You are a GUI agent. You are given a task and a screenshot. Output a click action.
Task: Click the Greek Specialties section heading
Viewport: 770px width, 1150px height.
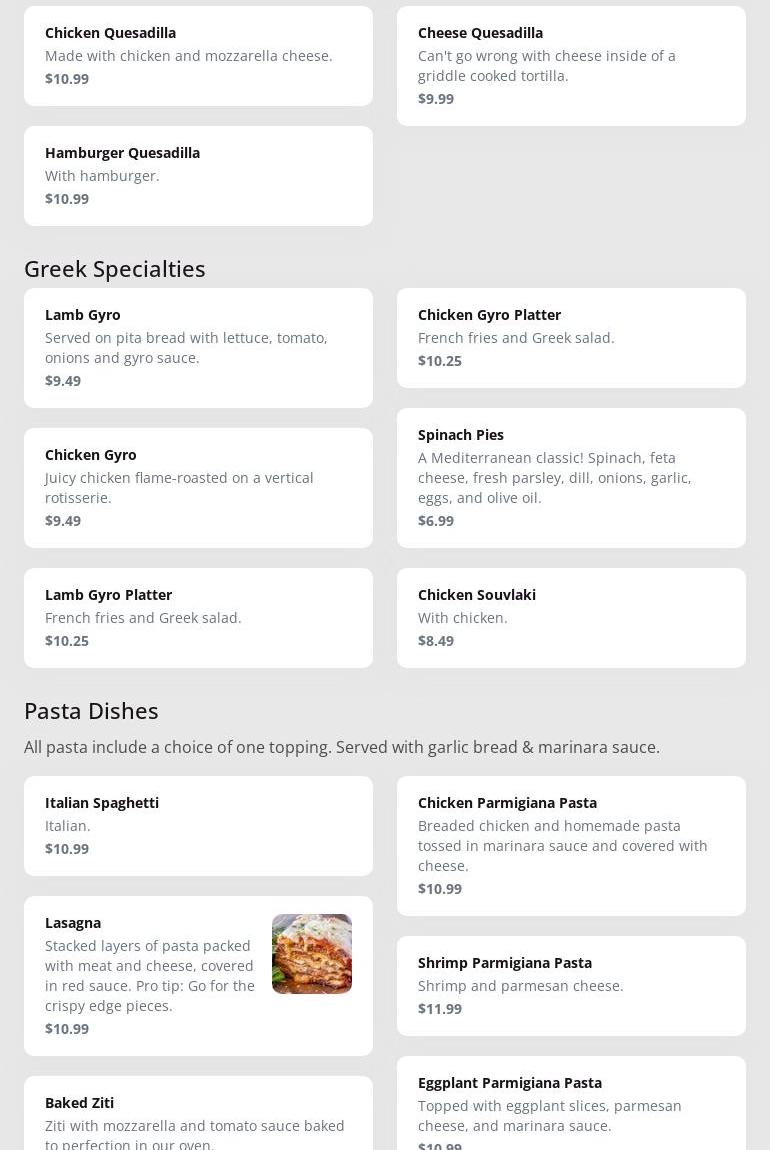click(x=115, y=269)
